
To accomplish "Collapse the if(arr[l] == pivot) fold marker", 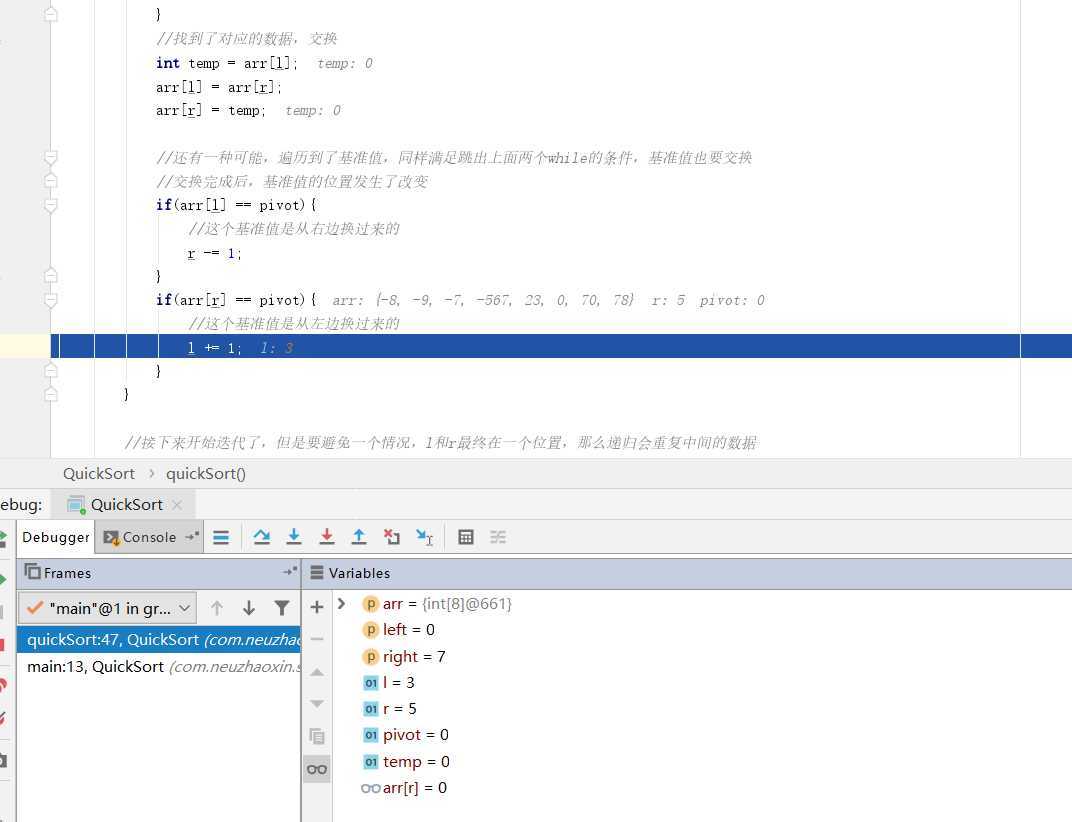I will [x=51, y=204].
